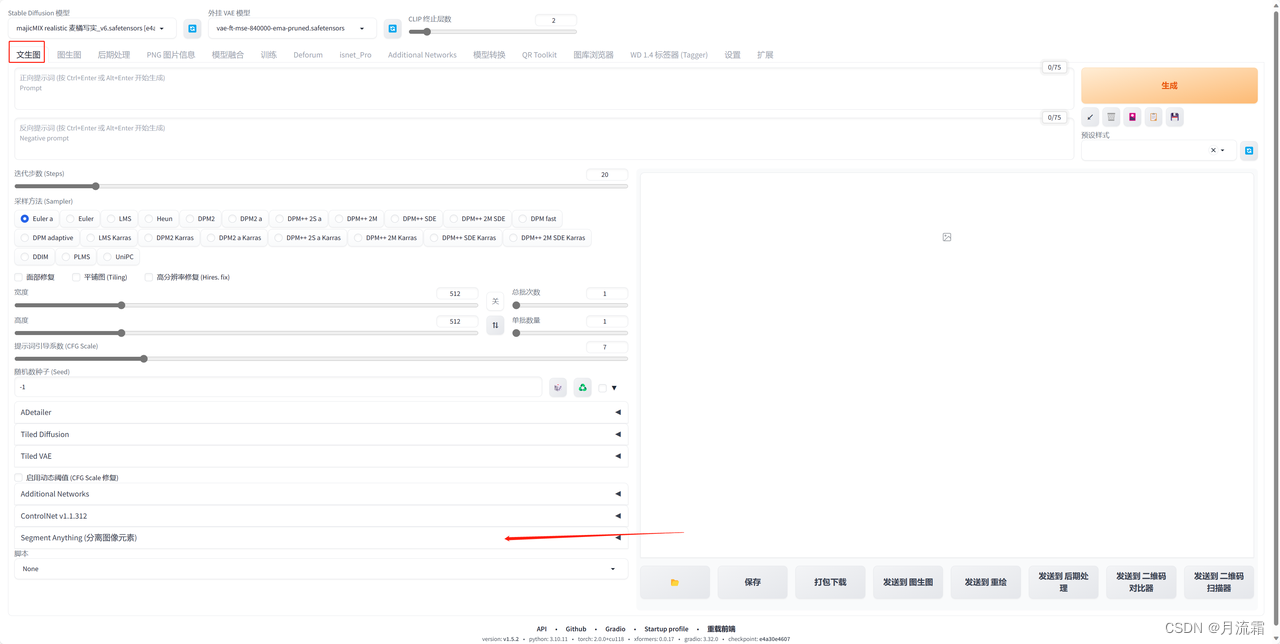Open the Deforum tab

(308, 55)
